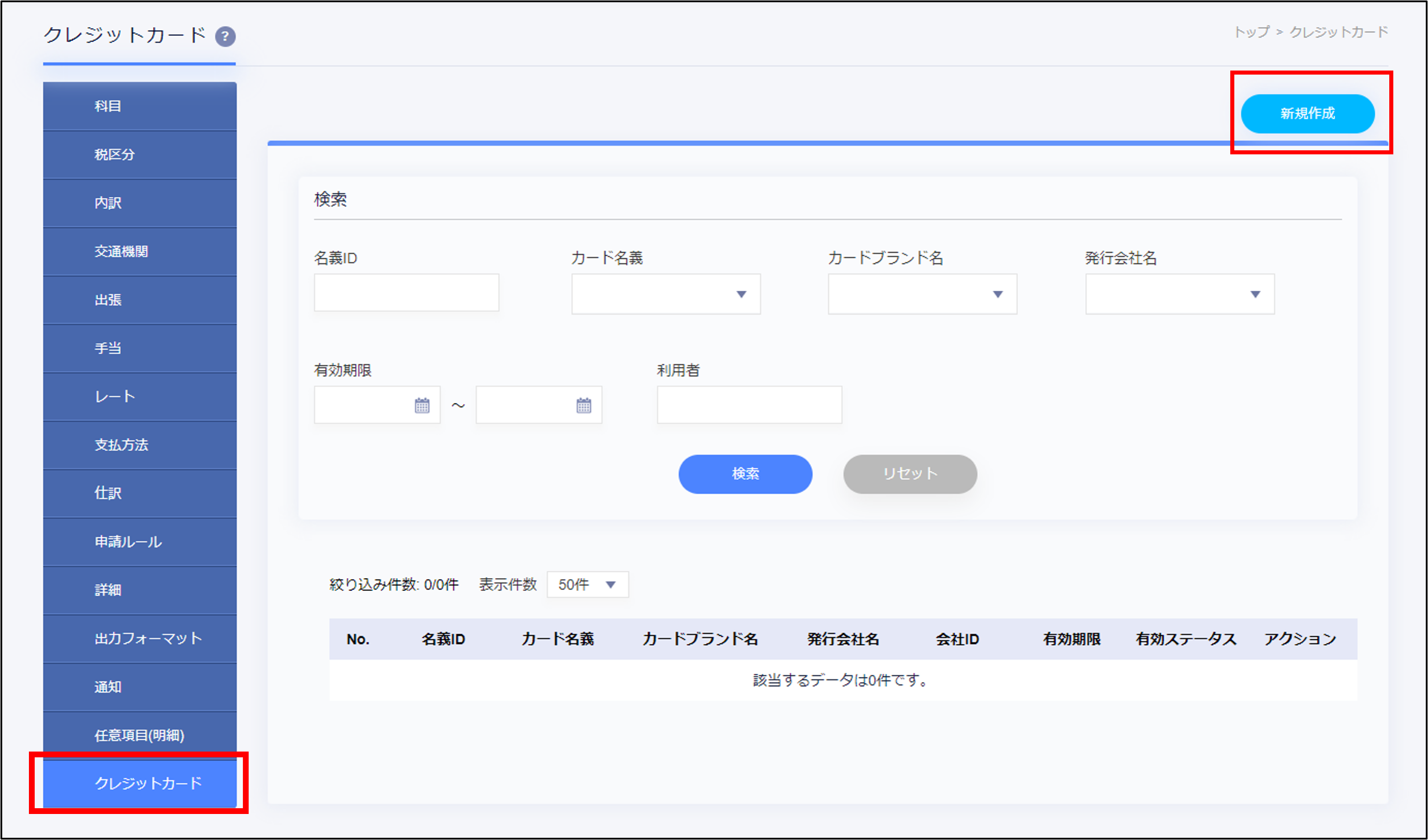1428x840 pixels.
Task: Click the 有効ステータス column header
Action: [1185, 639]
